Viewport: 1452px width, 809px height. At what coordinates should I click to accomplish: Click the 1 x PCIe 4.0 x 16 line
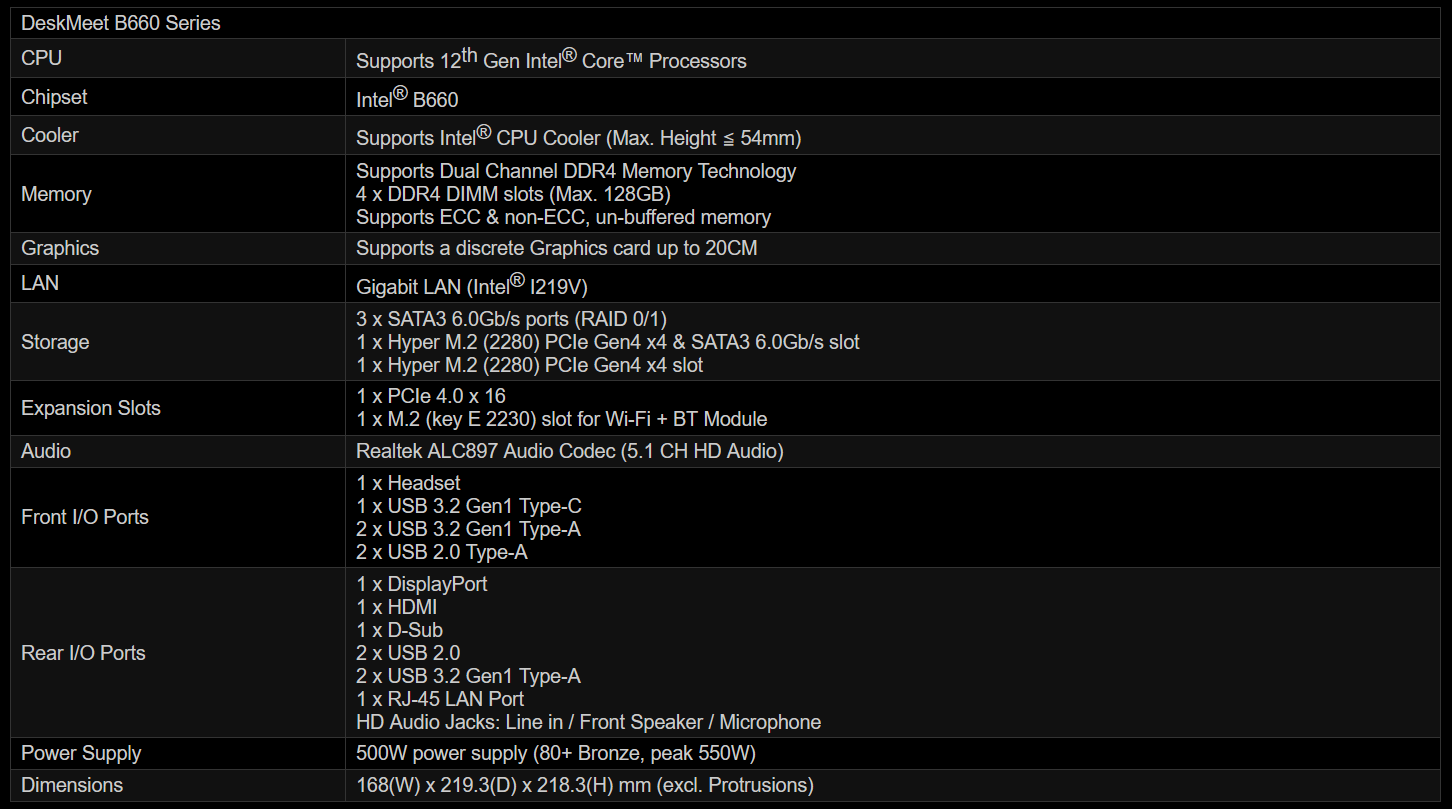point(431,396)
